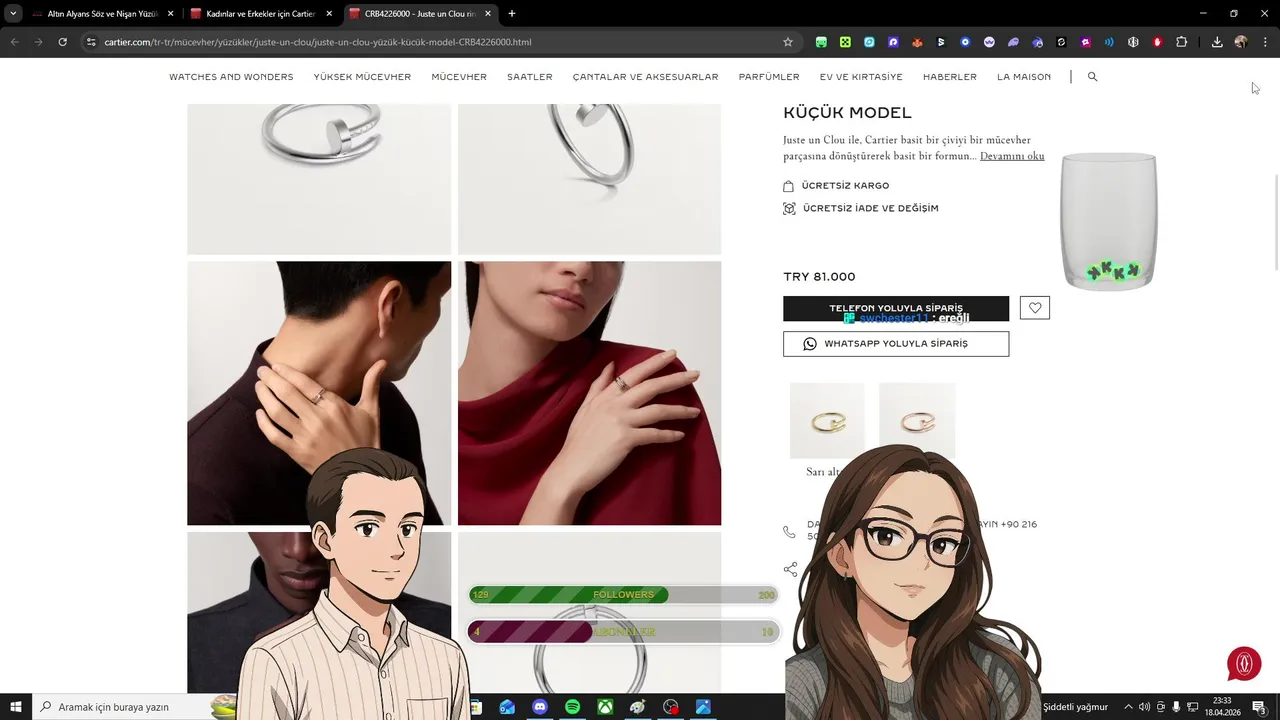Open the woman in red wearing ring photo
The image size is (1280, 720).
click(x=589, y=393)
